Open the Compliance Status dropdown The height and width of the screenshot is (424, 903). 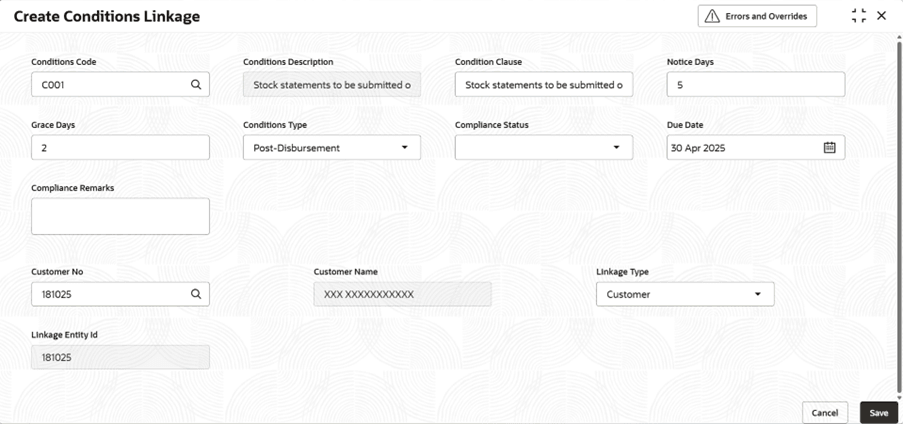click(x=616, y=147)
